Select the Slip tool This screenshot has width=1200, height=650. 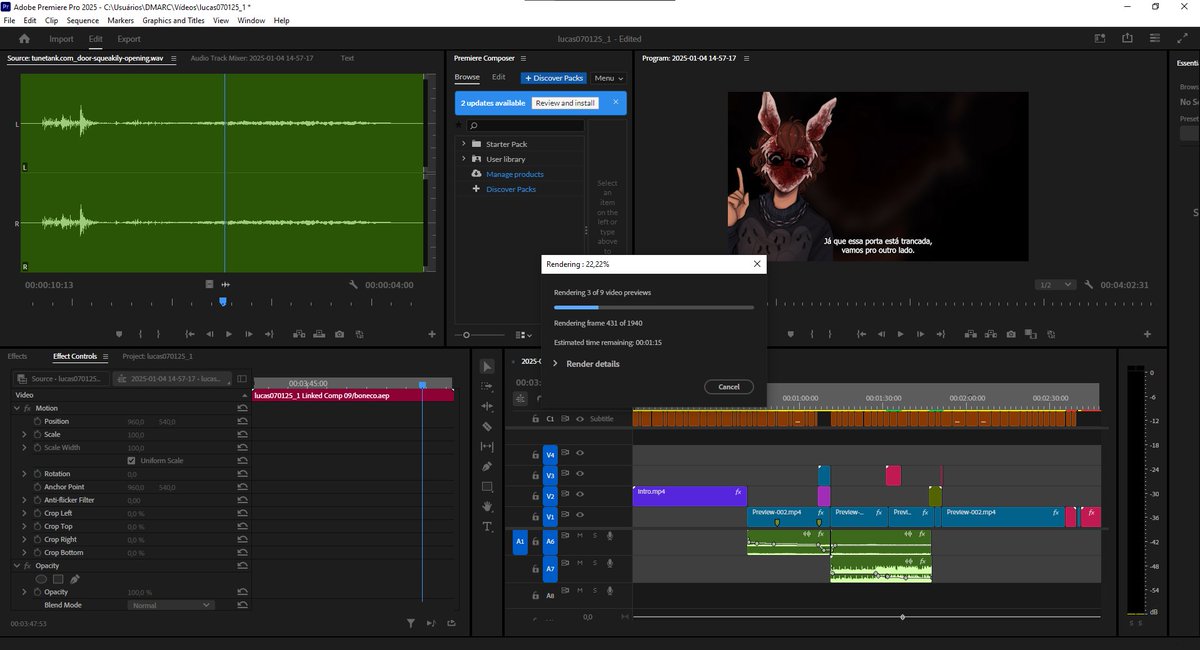click(x=488, y=447)
